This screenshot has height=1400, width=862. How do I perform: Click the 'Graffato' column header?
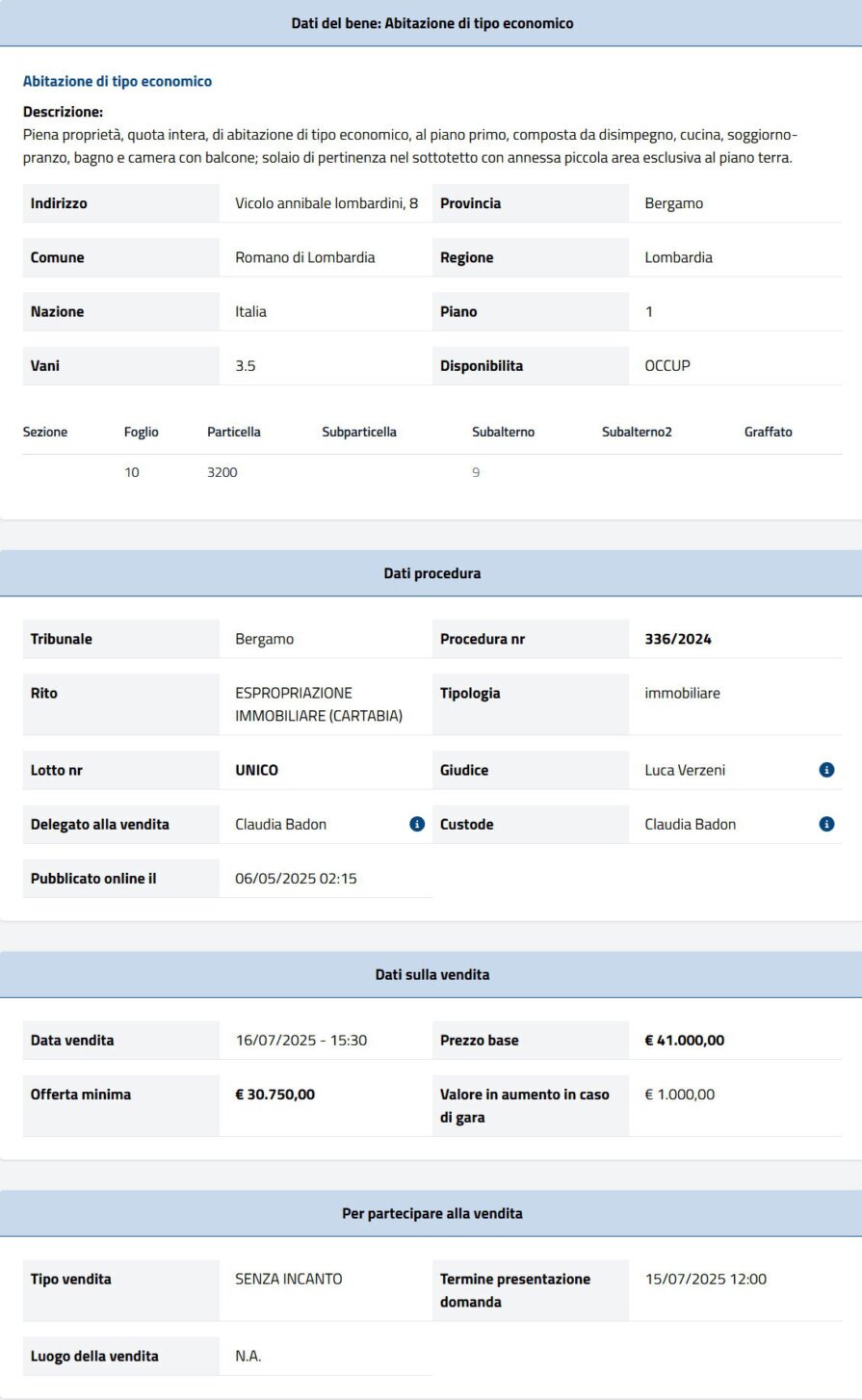coord(769,432)
